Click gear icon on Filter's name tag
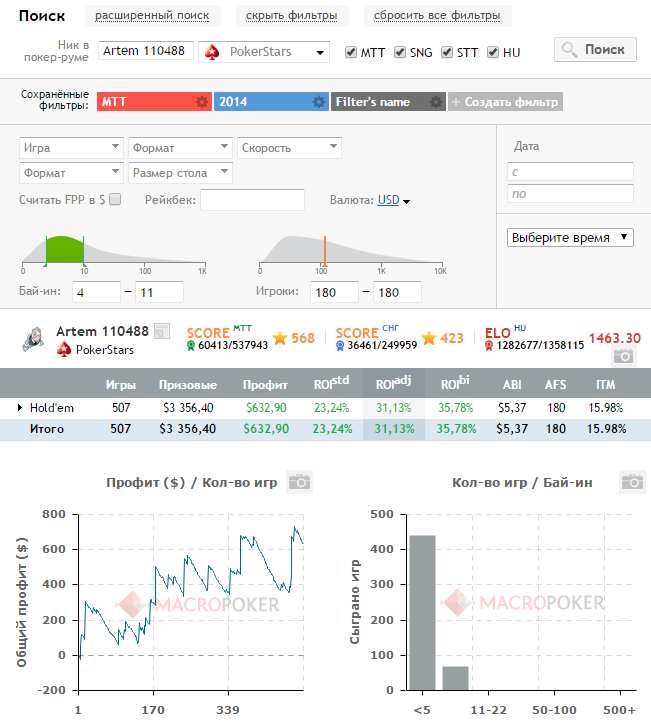 click(x=435, y=102)
